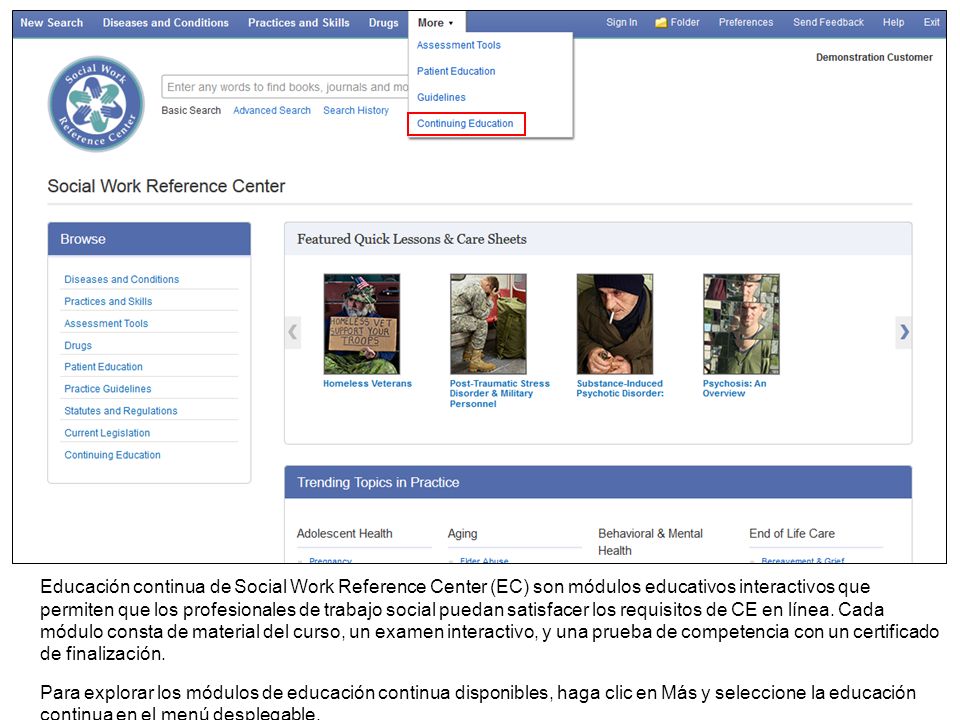Open Current Legislation in Browse panel
Screen dimensions: 960x720
(107, 433)
